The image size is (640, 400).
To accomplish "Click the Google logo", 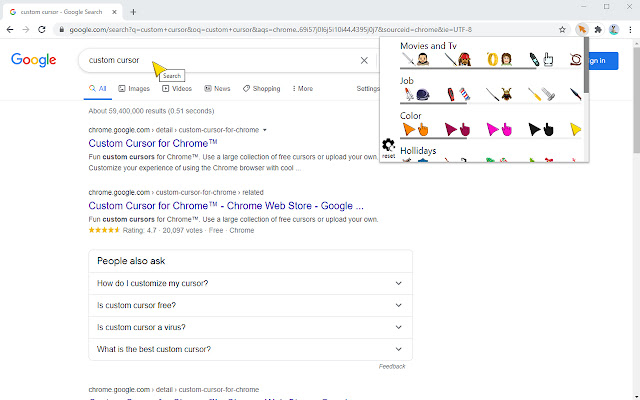I will tap(33, 60).
